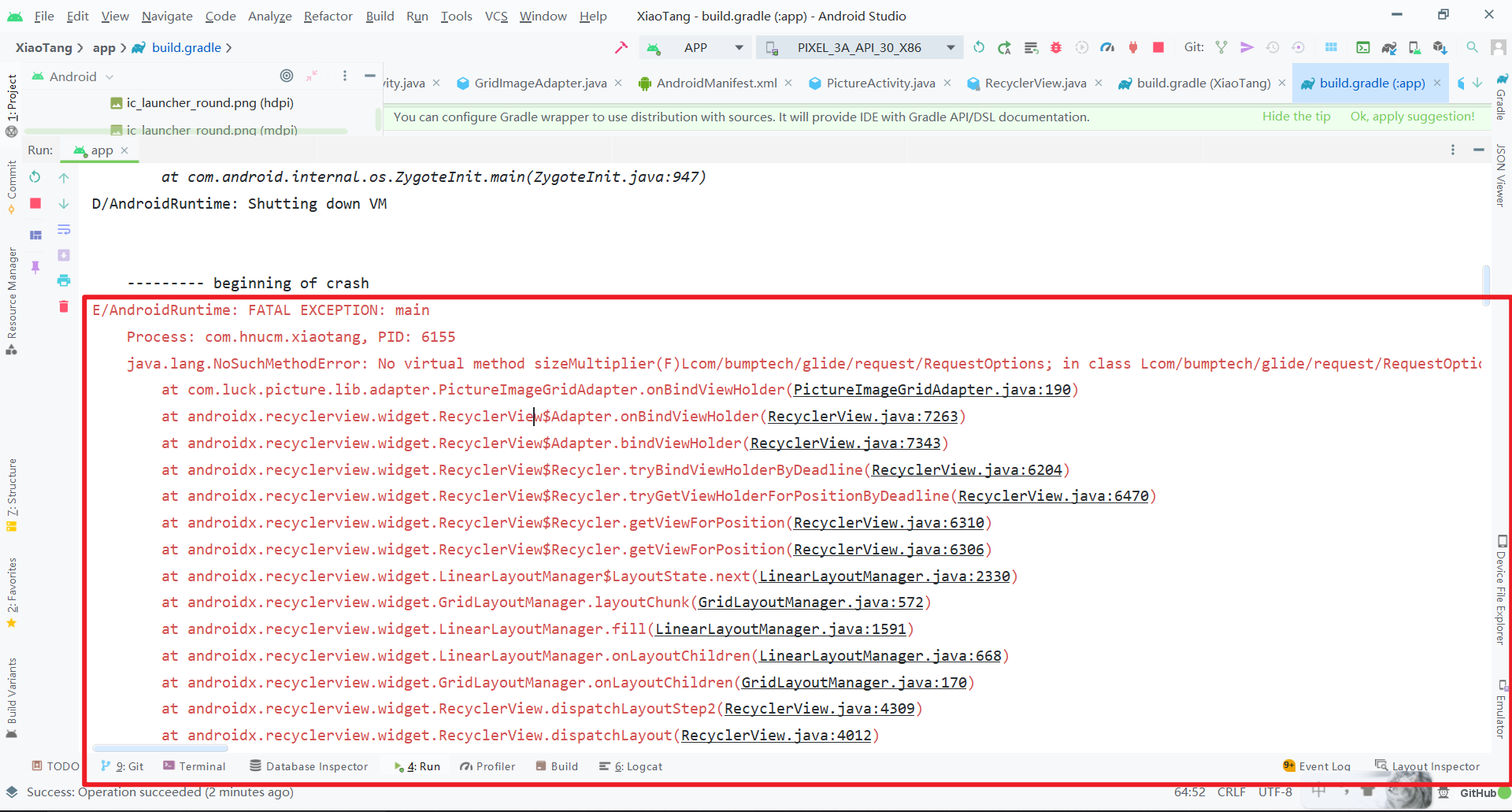Click Restore Layout icon in Run panel
Screen dimensions: 1512x812
point(35,235)
